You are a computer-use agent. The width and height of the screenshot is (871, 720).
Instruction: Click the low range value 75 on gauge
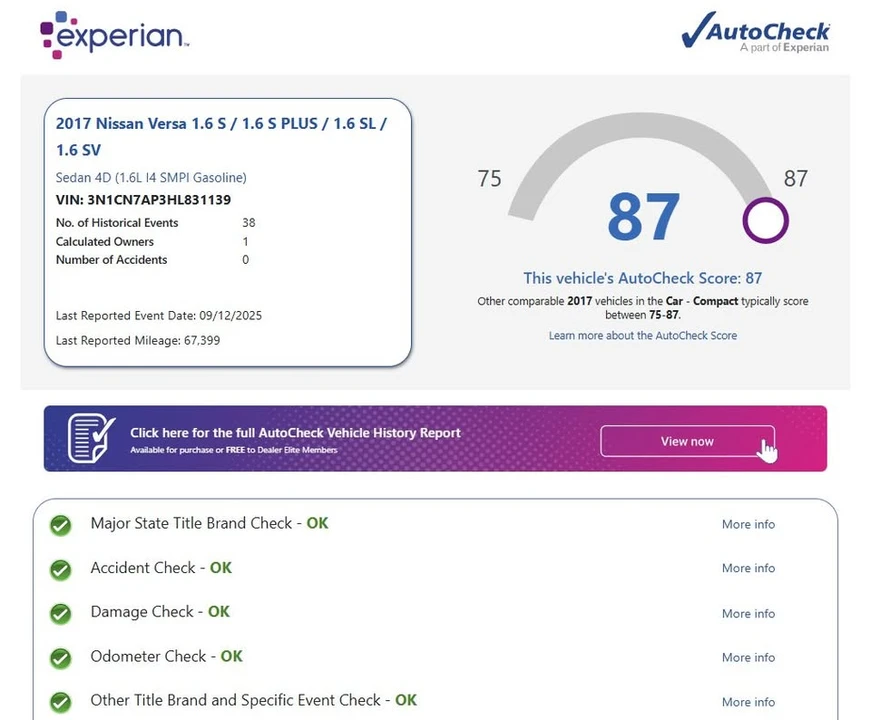[489, 179]
